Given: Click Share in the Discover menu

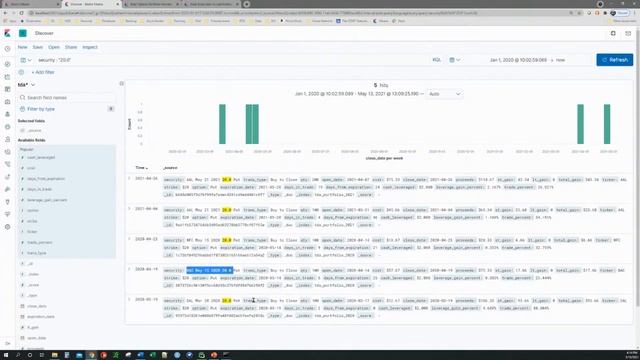Looking at the screenshot, I should (71, 47).
